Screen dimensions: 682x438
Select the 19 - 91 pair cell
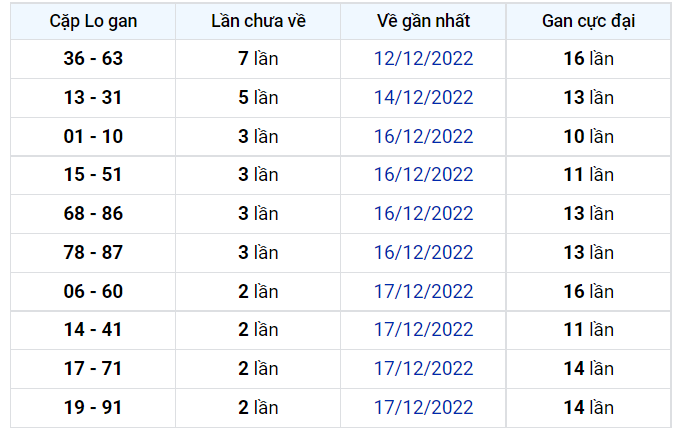(x=93, y=408)
